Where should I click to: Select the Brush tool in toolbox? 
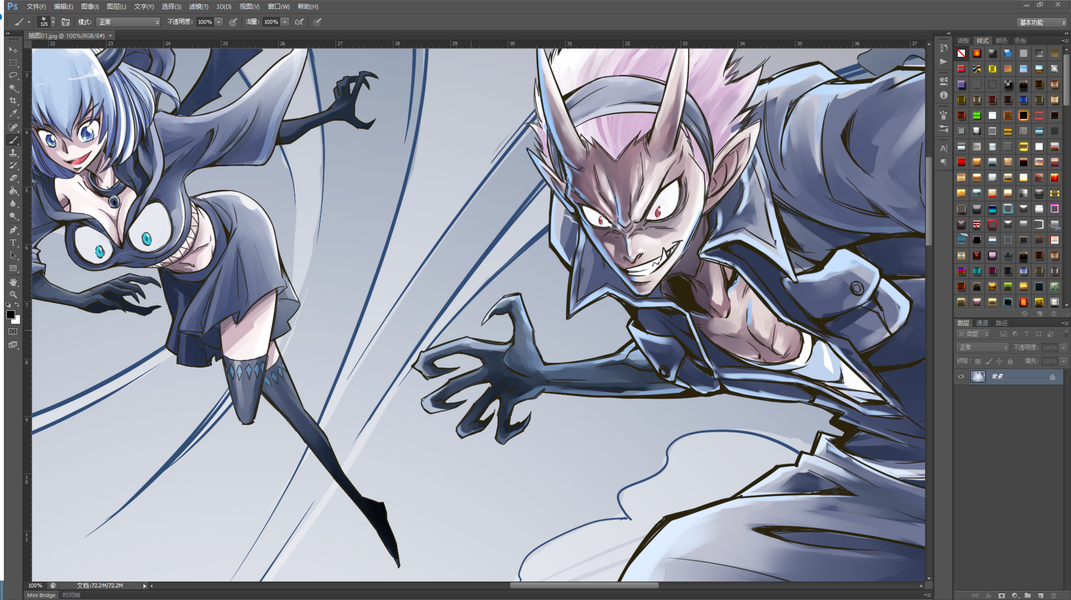13,140
